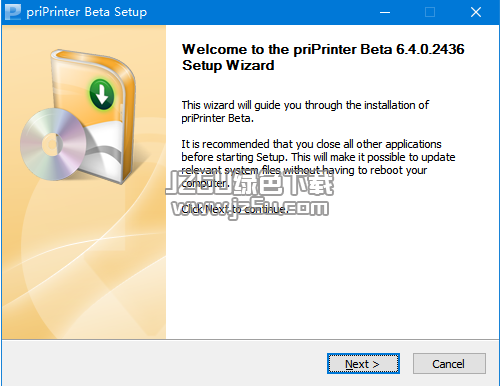Image resolution: width=500 pixels, height=386 pixels.
Task: Close the priPrinter Beta Setup window
Action: click(x=476, y=12)
